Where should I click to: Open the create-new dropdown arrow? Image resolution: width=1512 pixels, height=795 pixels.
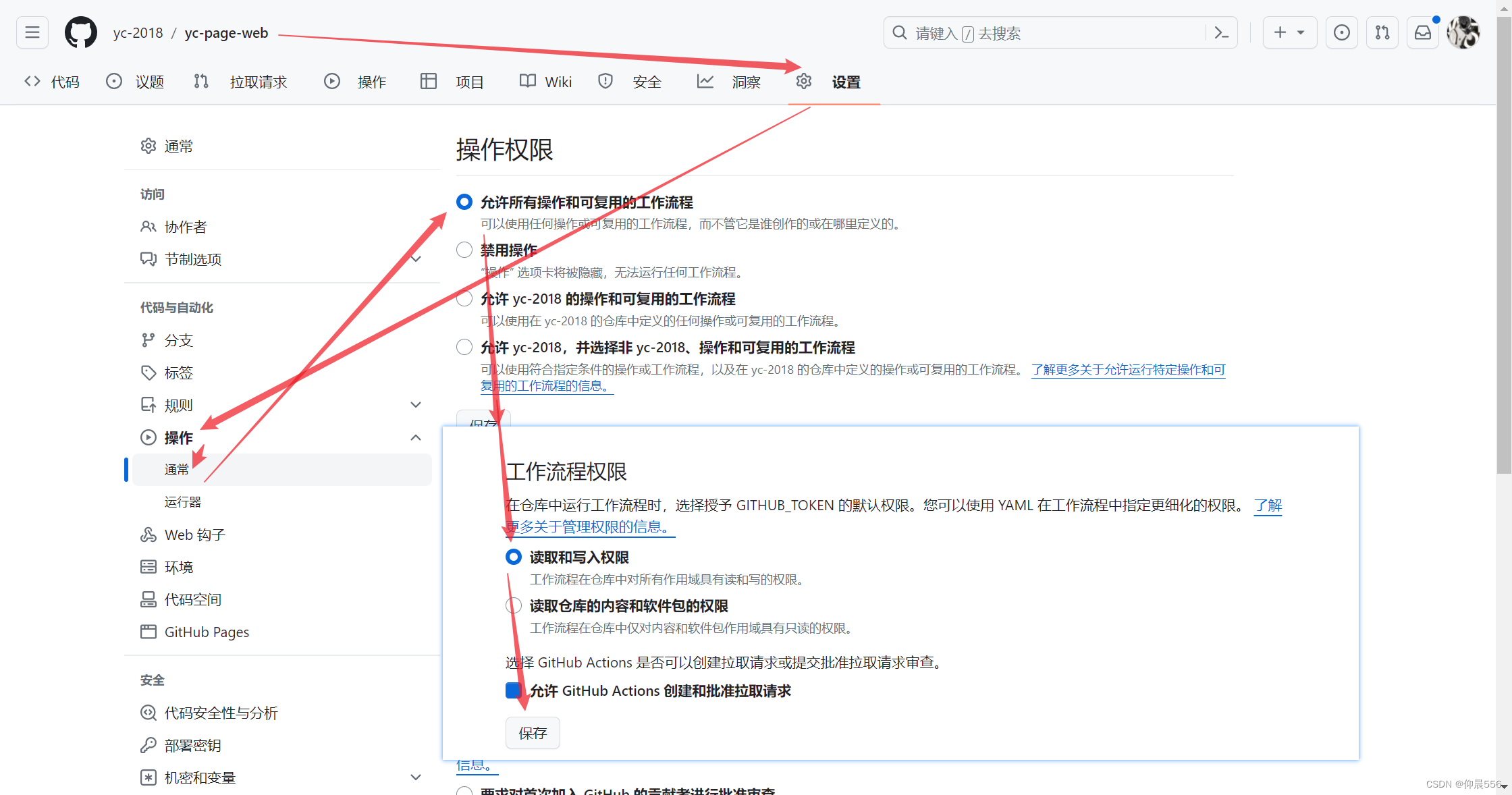coord(1301,32)
